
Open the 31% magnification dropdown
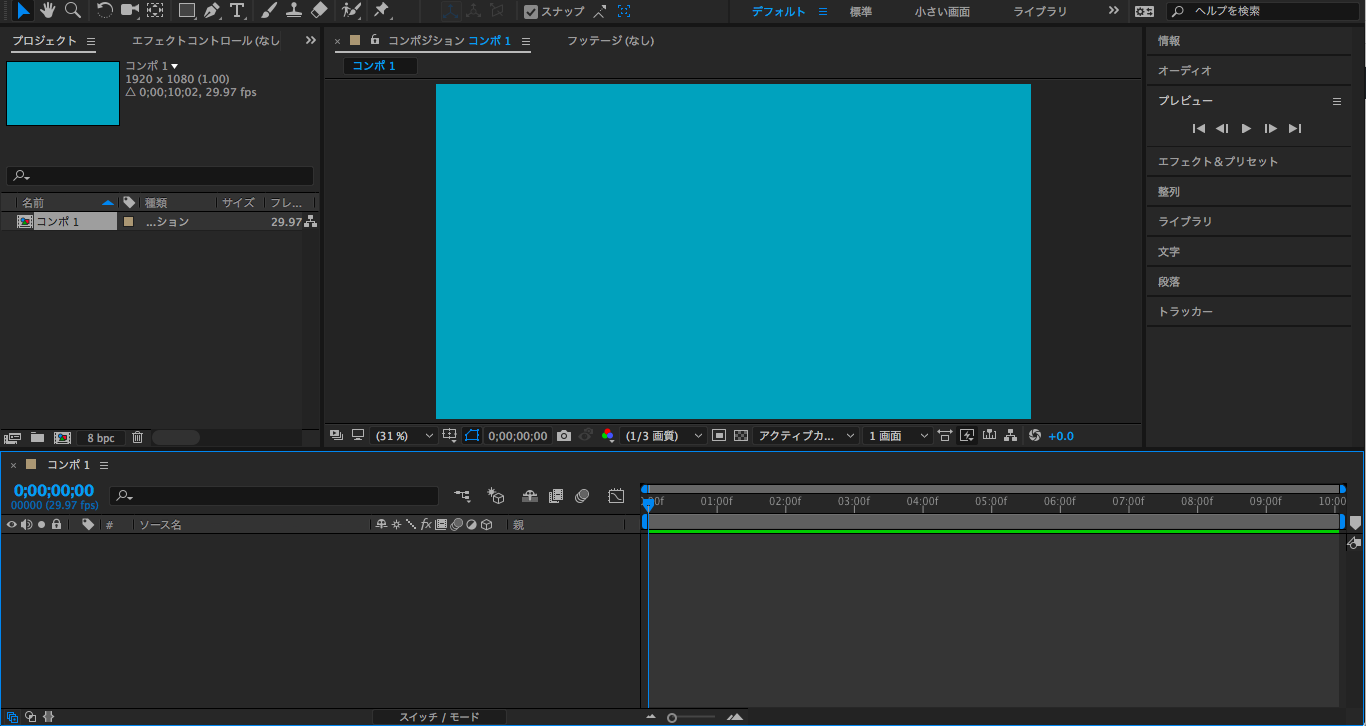tap(404, 436)
